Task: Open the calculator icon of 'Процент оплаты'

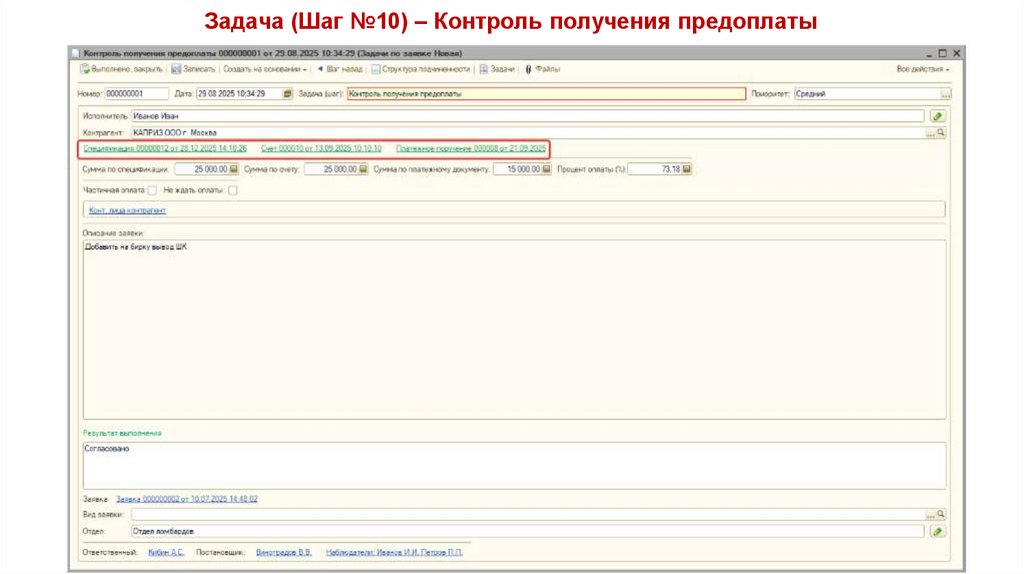Action: pos(687,169)
